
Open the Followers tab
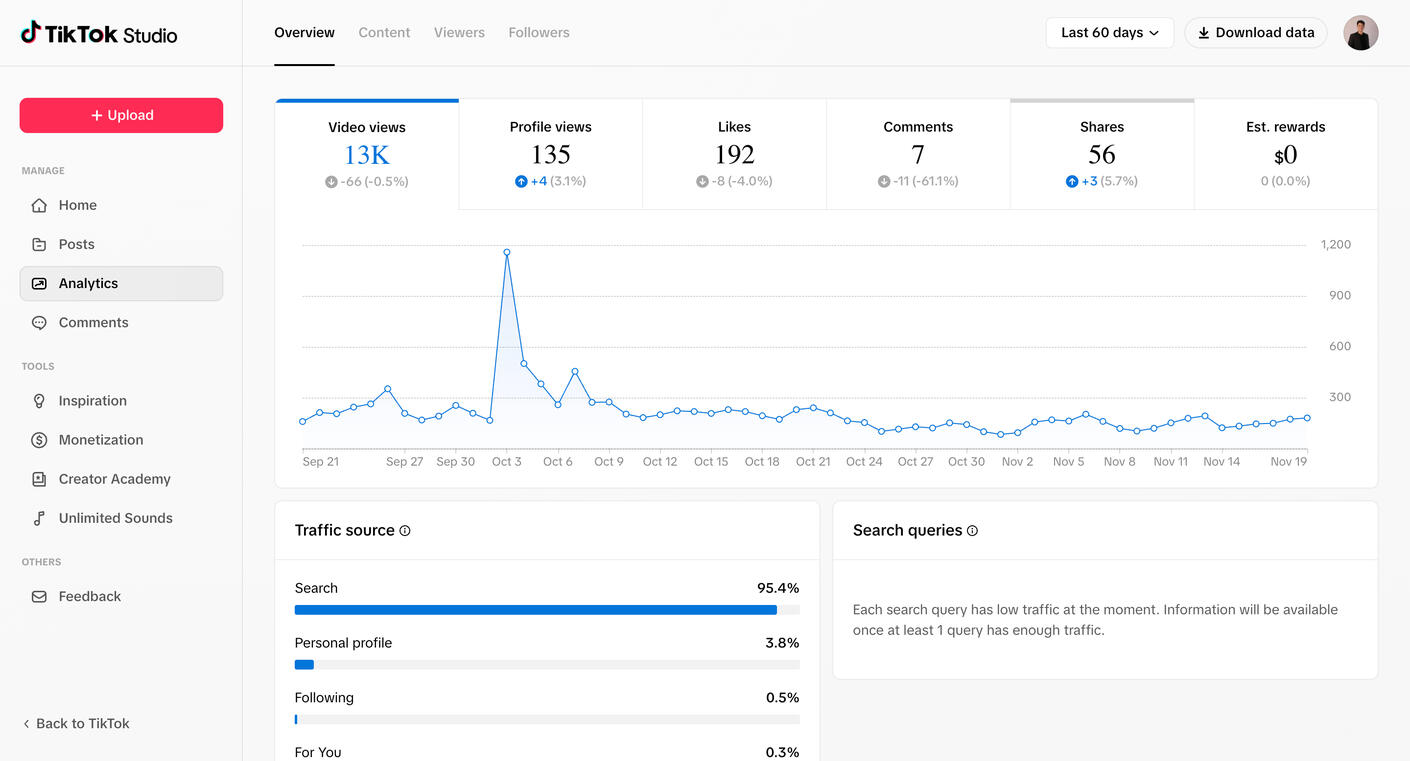tap(538, 33)
